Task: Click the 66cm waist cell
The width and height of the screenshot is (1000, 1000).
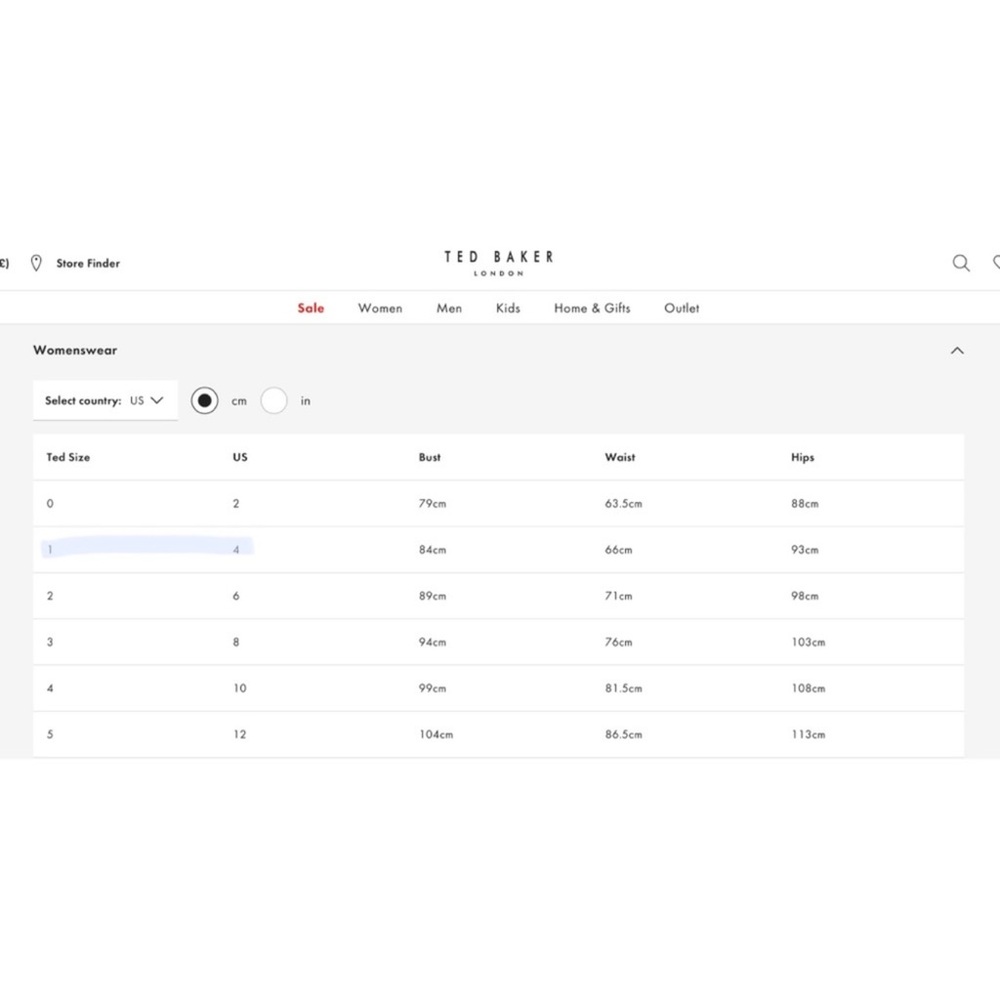Action: [x=619, y=550]
